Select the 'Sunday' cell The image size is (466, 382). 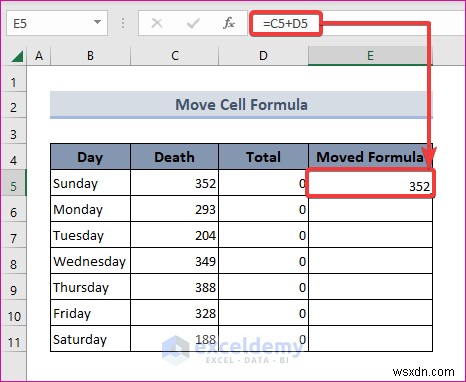pyautogui.click(x=90, y=183)
